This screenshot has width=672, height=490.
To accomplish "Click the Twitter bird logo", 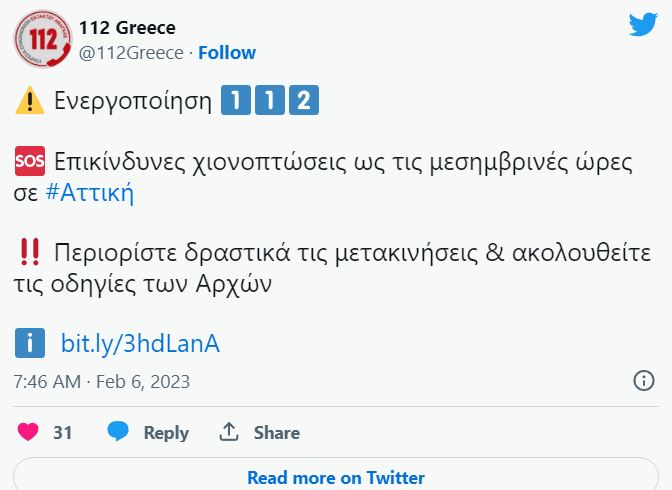I will point(643,25).
